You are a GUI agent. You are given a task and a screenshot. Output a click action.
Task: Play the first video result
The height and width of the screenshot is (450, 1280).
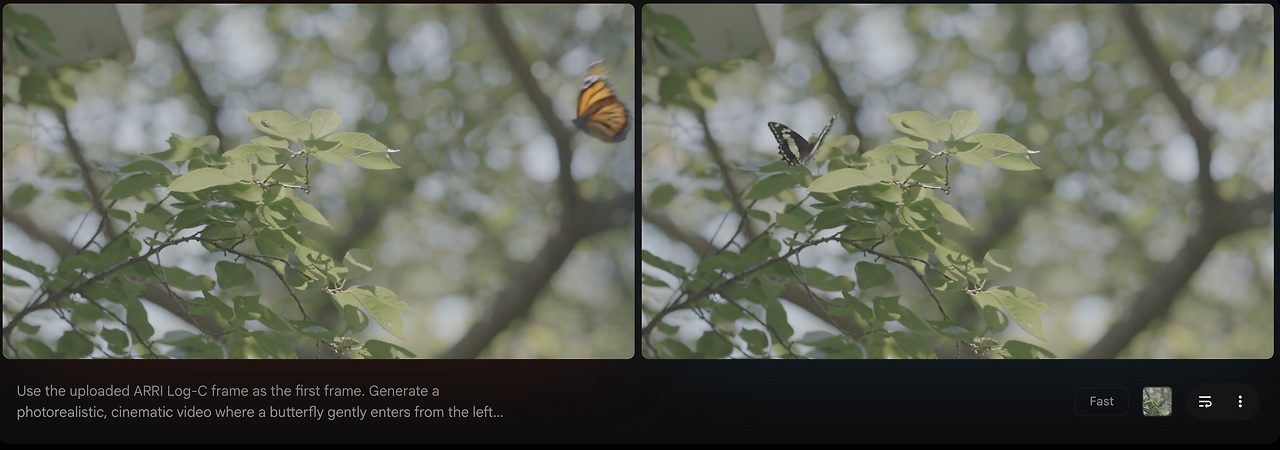coord(319,181)
